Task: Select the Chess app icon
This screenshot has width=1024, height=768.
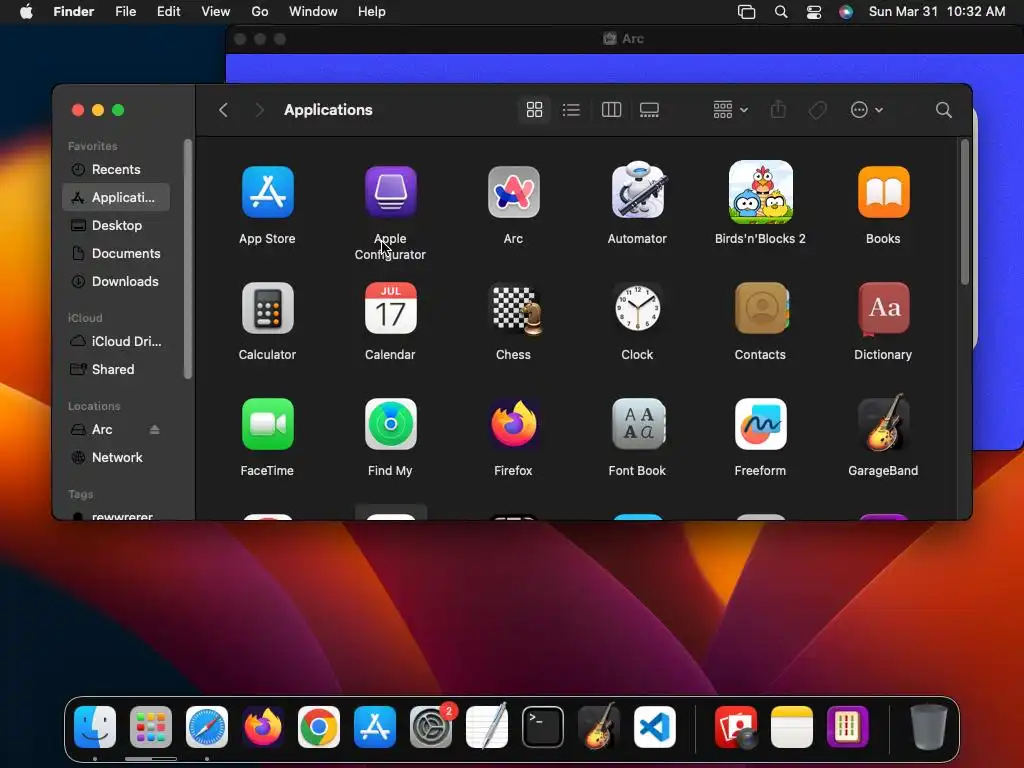Action: pos(516,310)
